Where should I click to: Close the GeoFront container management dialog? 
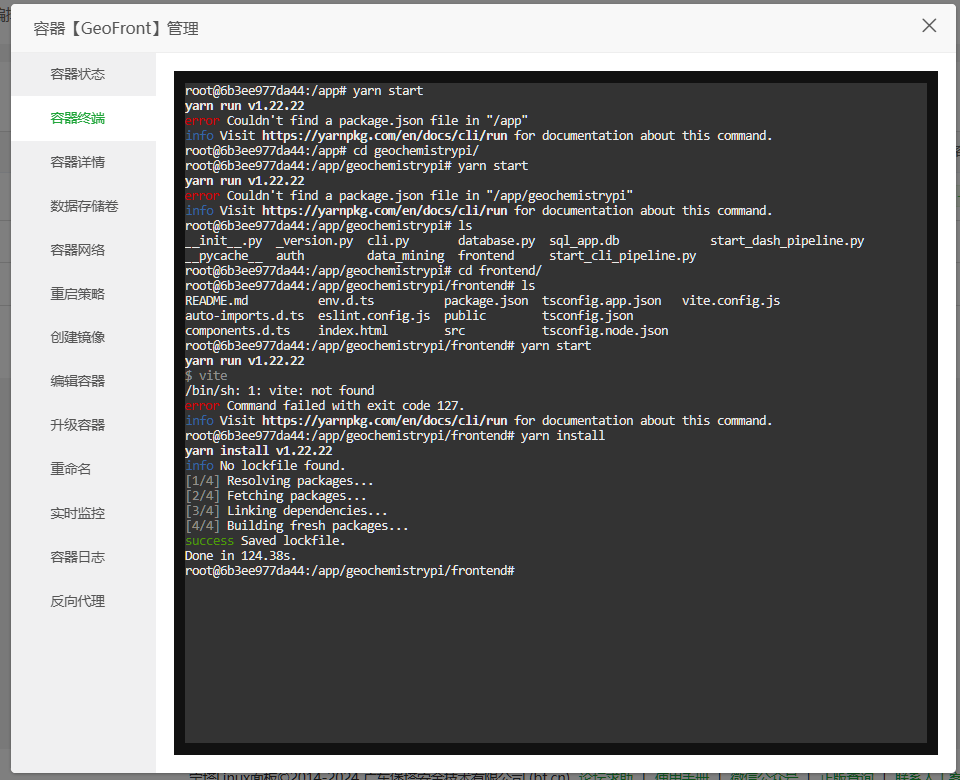point(929,26)
